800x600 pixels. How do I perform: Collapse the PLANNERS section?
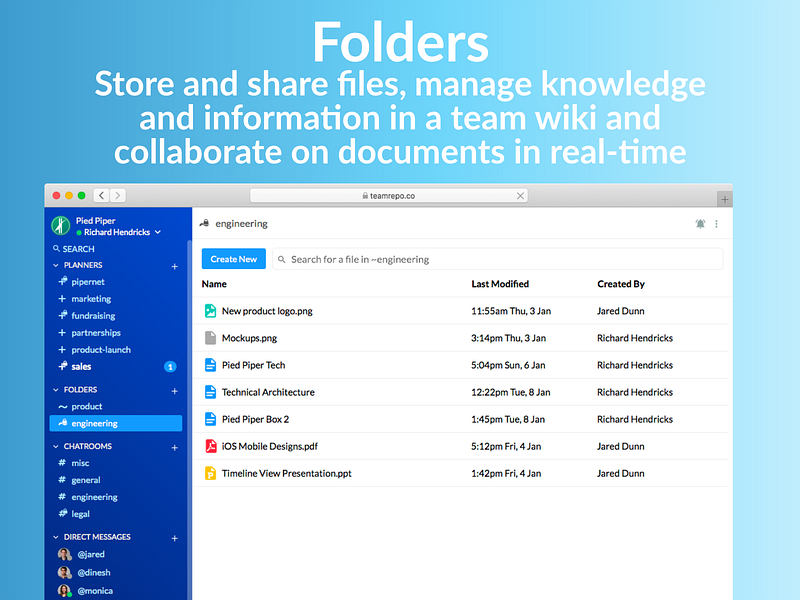[56, 265]
